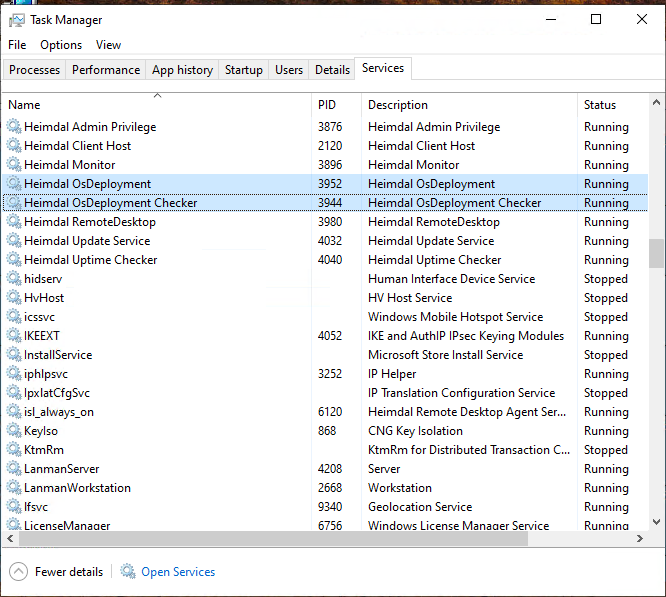666x597 pixels.
Task: Click the gear icon beside LanmanServer
Action: pos(14,469)
